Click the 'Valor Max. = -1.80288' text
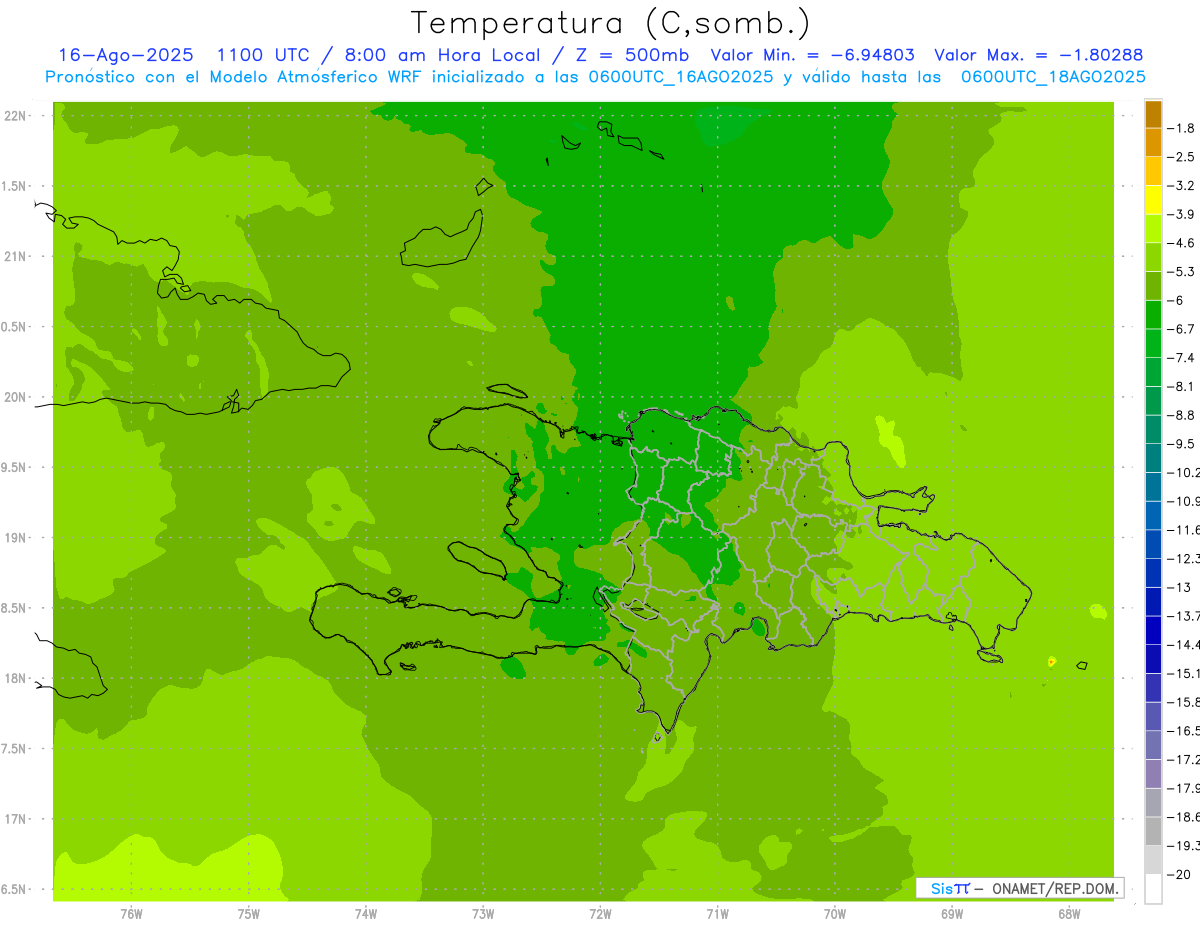The image size is (1200, 927). tap(1039, 55)
